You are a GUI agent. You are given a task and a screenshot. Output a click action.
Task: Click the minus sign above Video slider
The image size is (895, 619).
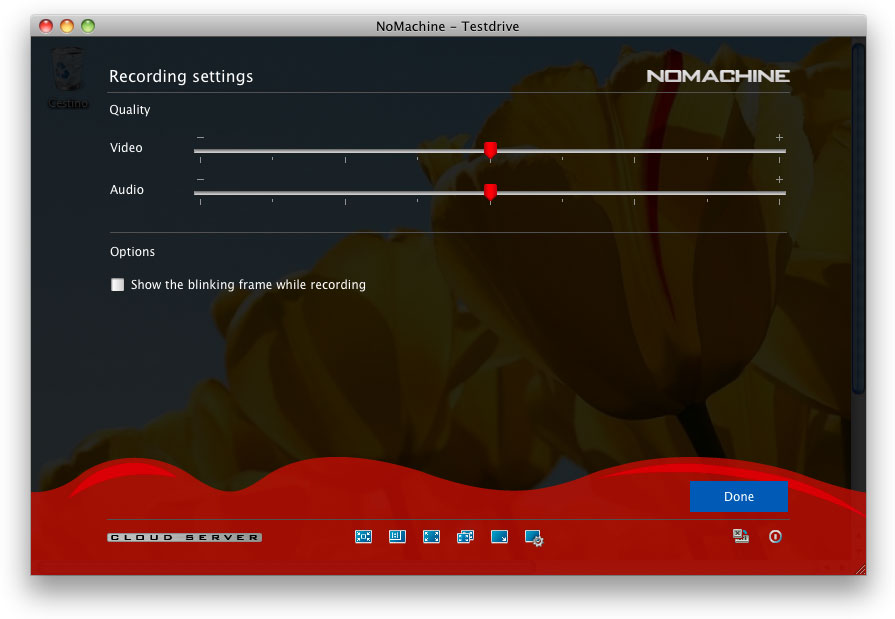(200, 137)
